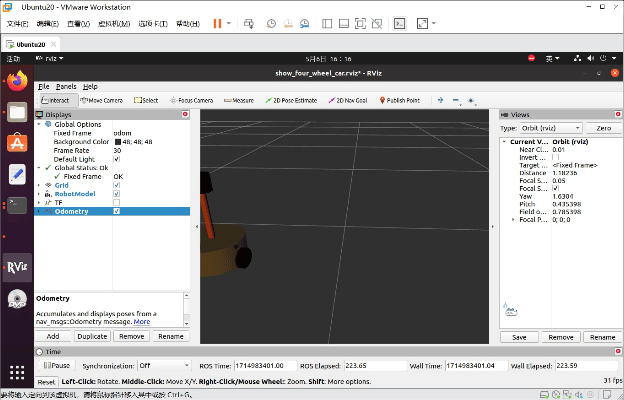Expand the Grid display node
Screen dimensions: 624x400
point(39,185)
